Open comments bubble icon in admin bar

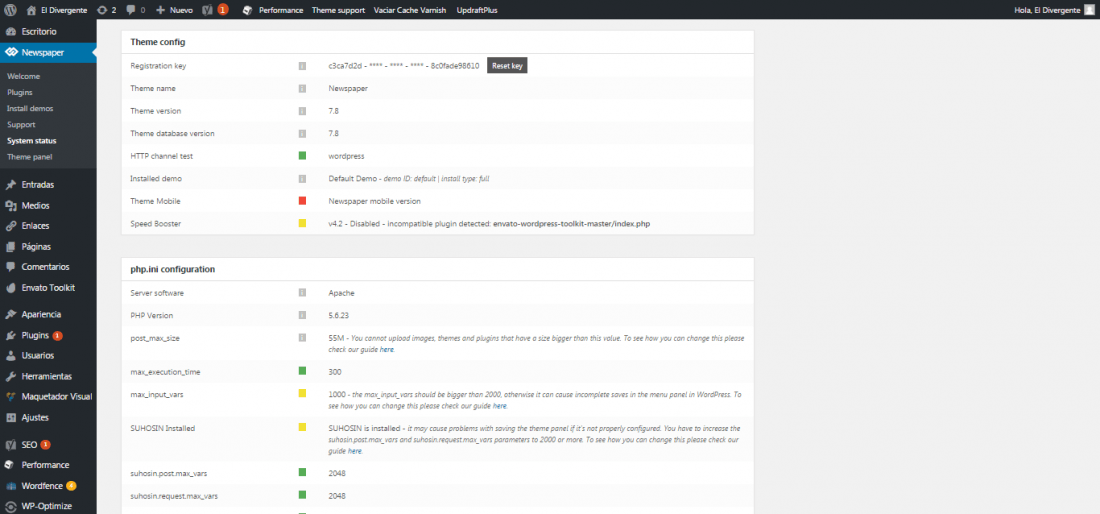click(130, 11)
